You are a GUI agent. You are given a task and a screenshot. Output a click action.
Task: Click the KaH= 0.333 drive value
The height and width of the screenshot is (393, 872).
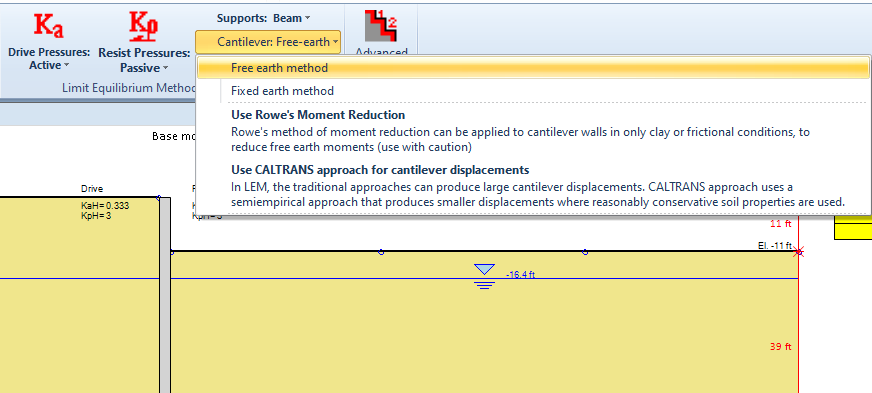click(105, 206)
